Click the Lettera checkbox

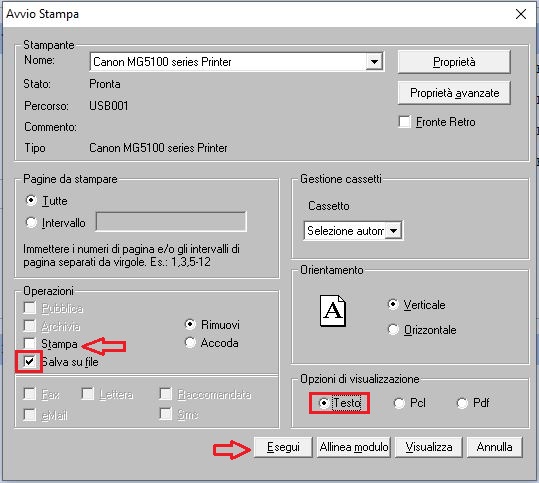coord(88,394)
